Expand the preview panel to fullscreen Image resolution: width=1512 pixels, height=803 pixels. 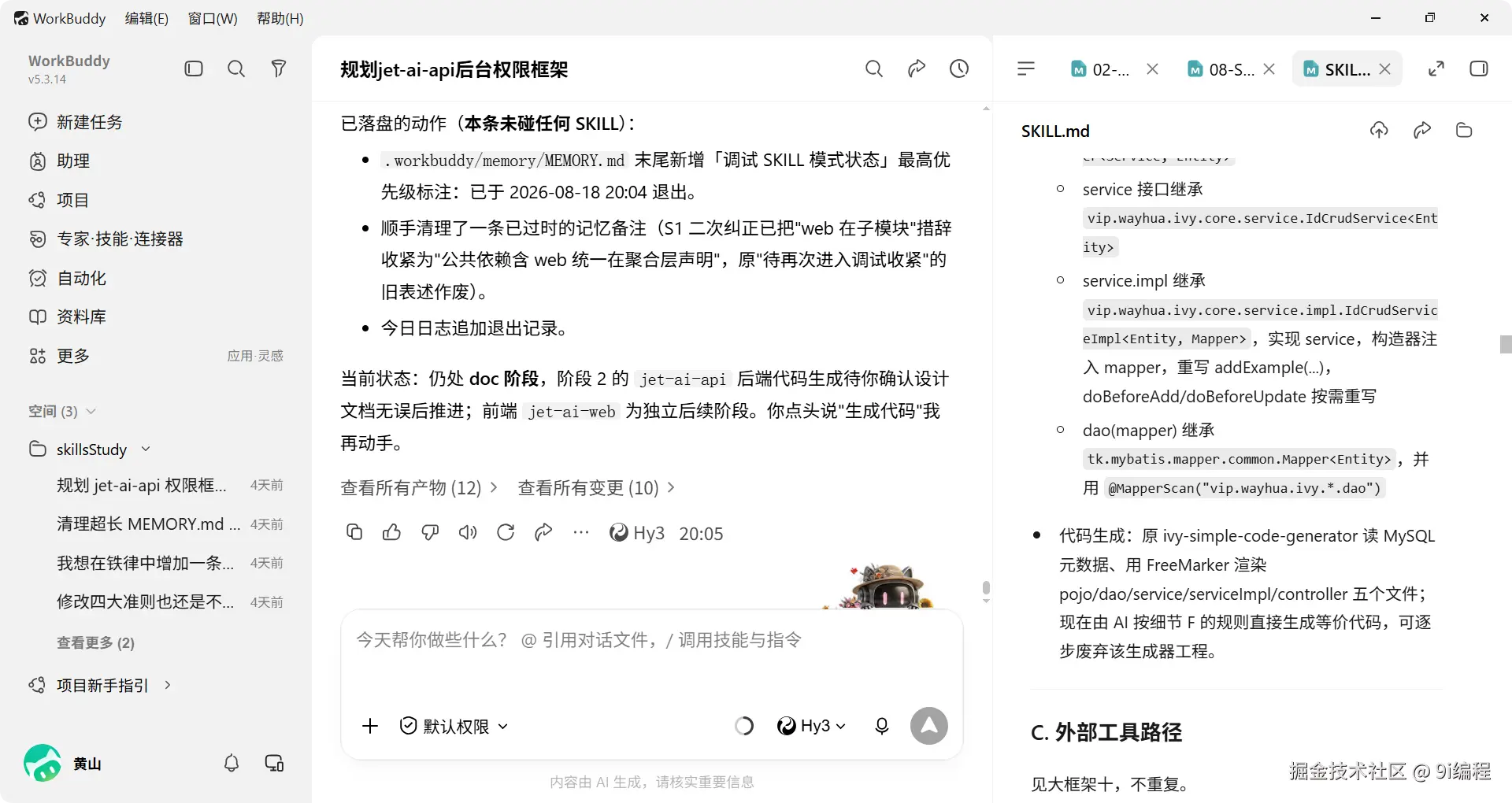pyautogui.click(x=1436, y=68)
